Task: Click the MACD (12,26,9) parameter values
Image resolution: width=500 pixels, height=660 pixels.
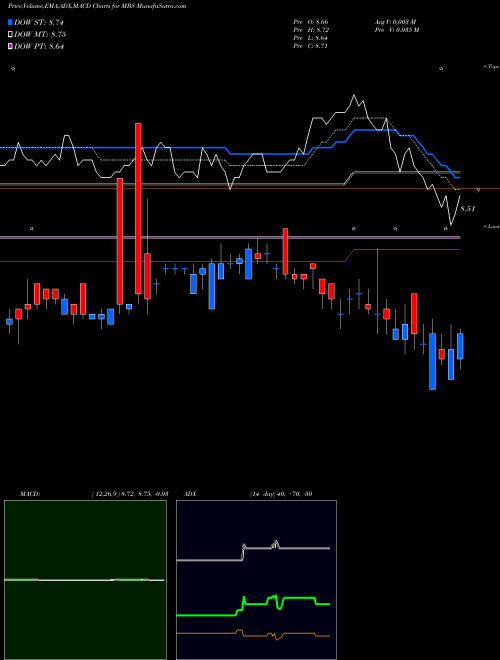Action: click(x=130, y=493)
